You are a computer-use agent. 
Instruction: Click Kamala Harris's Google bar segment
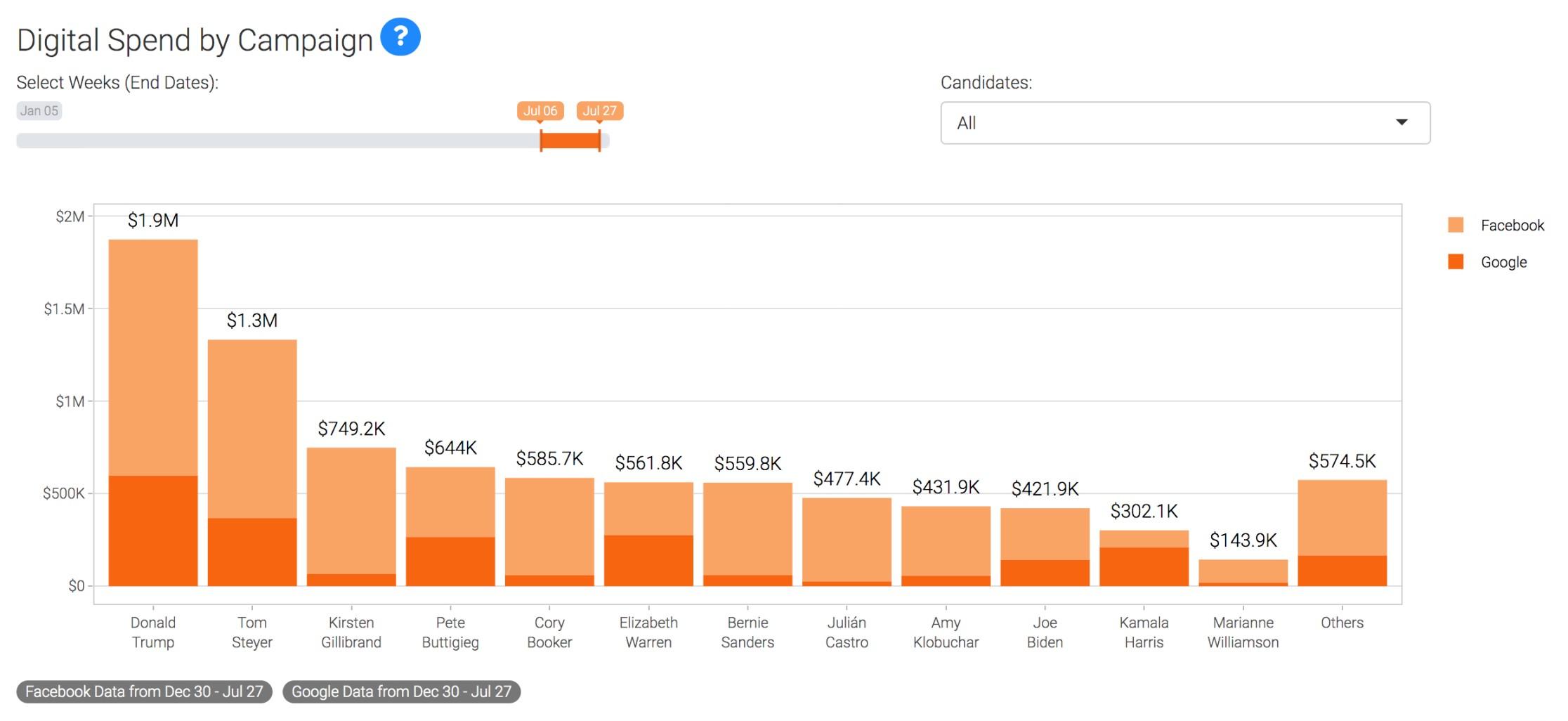tap(1144, 566)
